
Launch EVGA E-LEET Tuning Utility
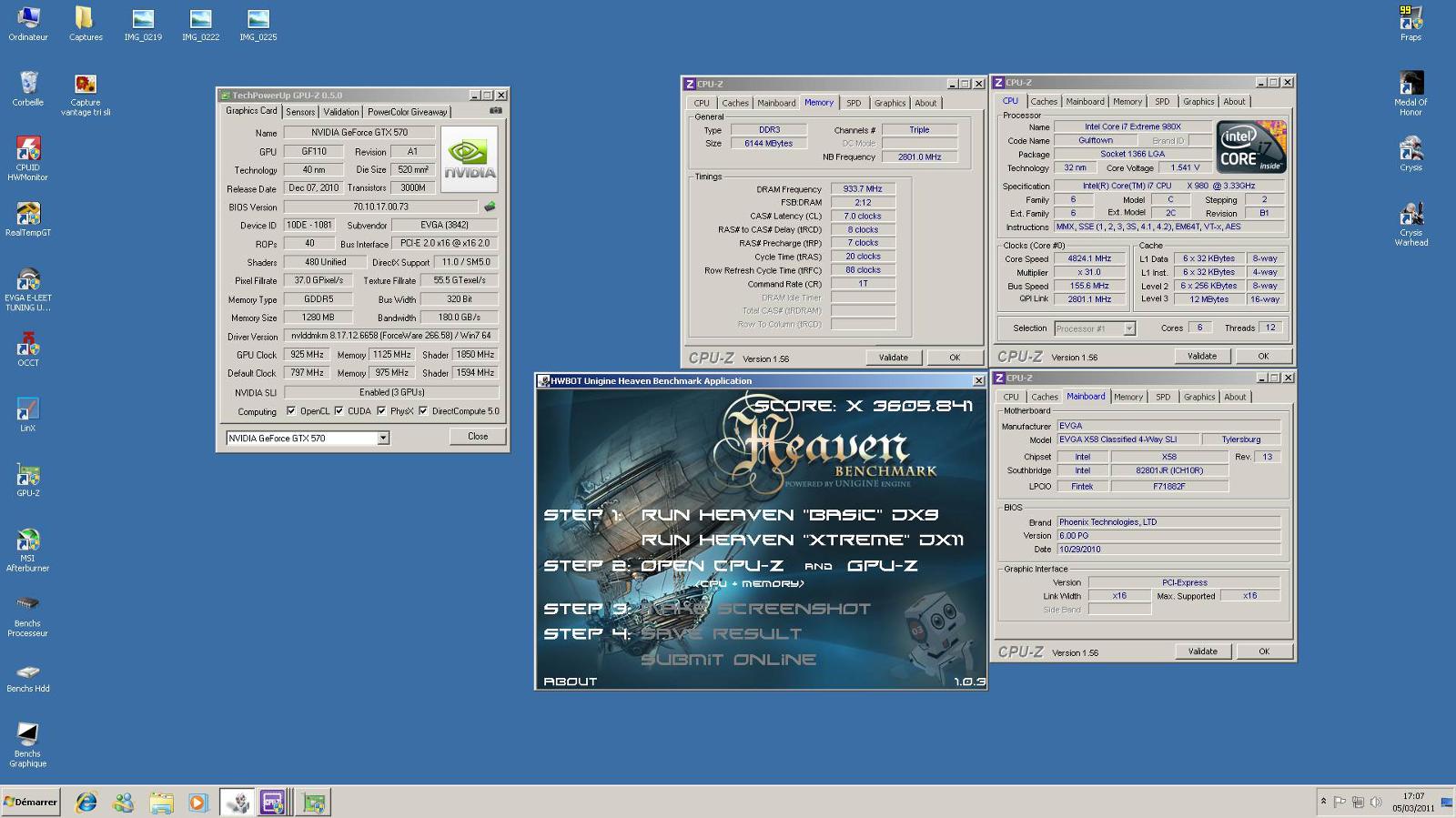point(28,289)
